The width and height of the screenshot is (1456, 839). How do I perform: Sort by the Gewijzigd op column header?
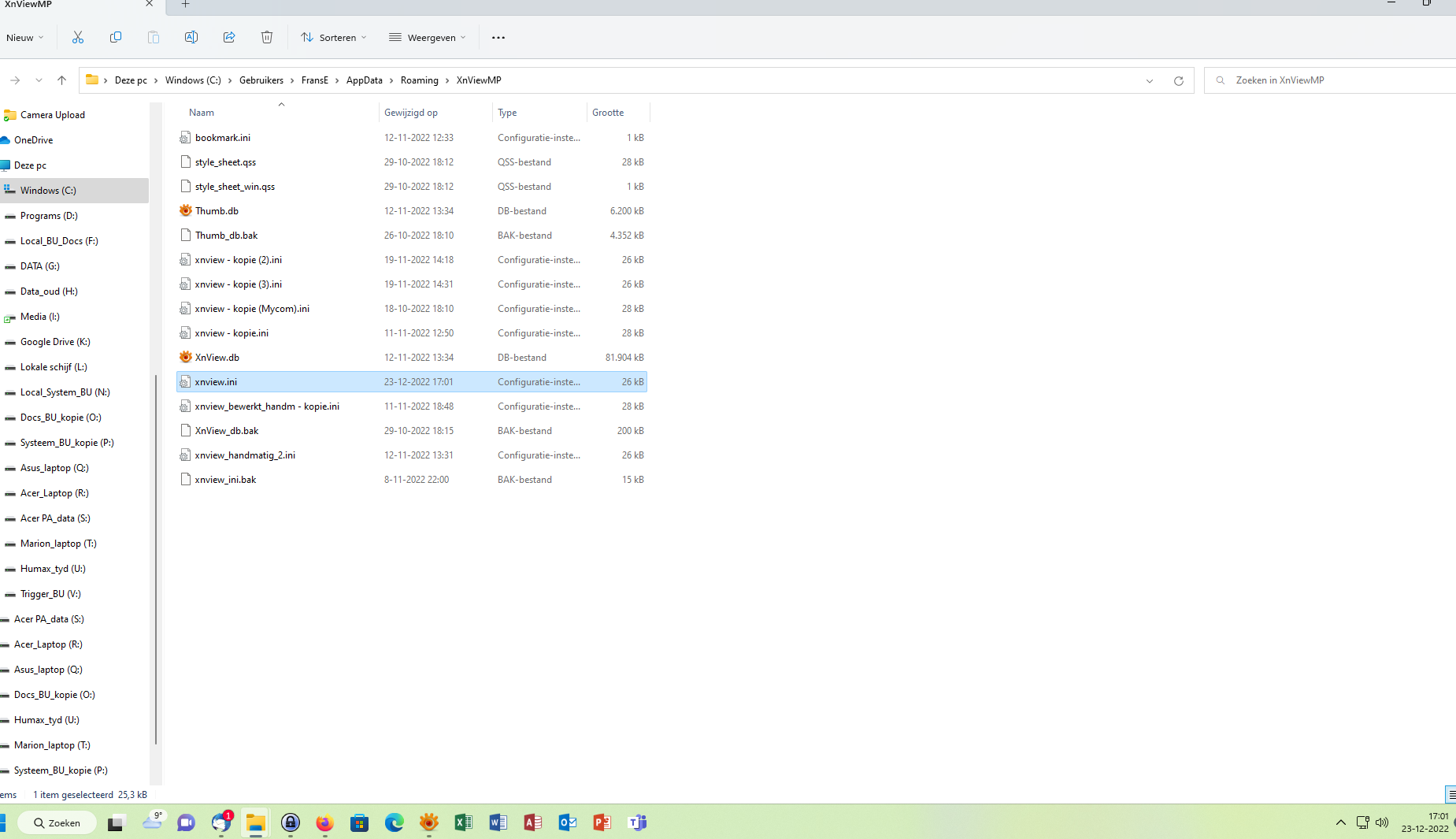tap(411, 113)
